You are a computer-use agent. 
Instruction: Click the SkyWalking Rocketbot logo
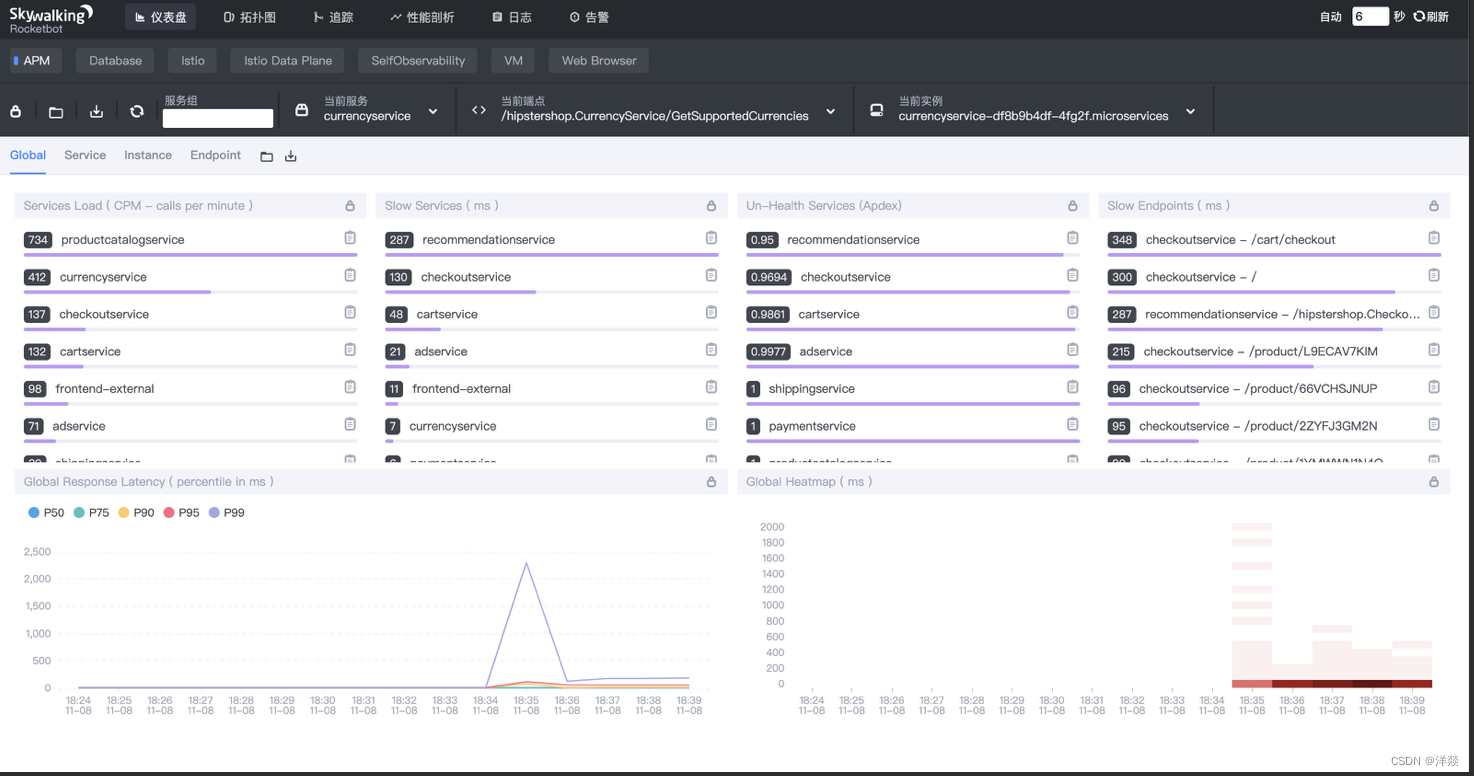coord(50,18)
